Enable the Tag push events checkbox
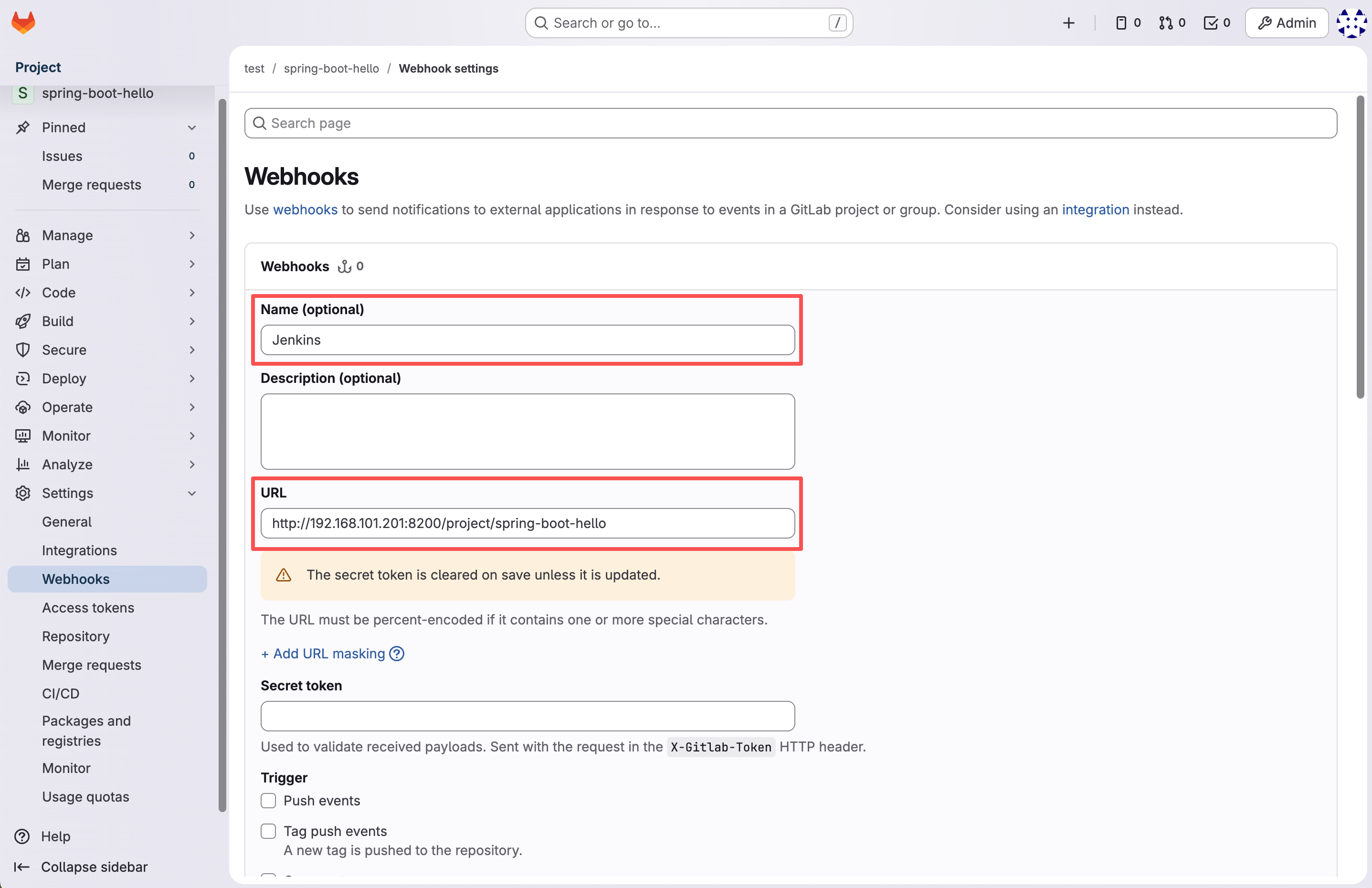Screen dimensions: 1372x888 click(x=268, y=831)
